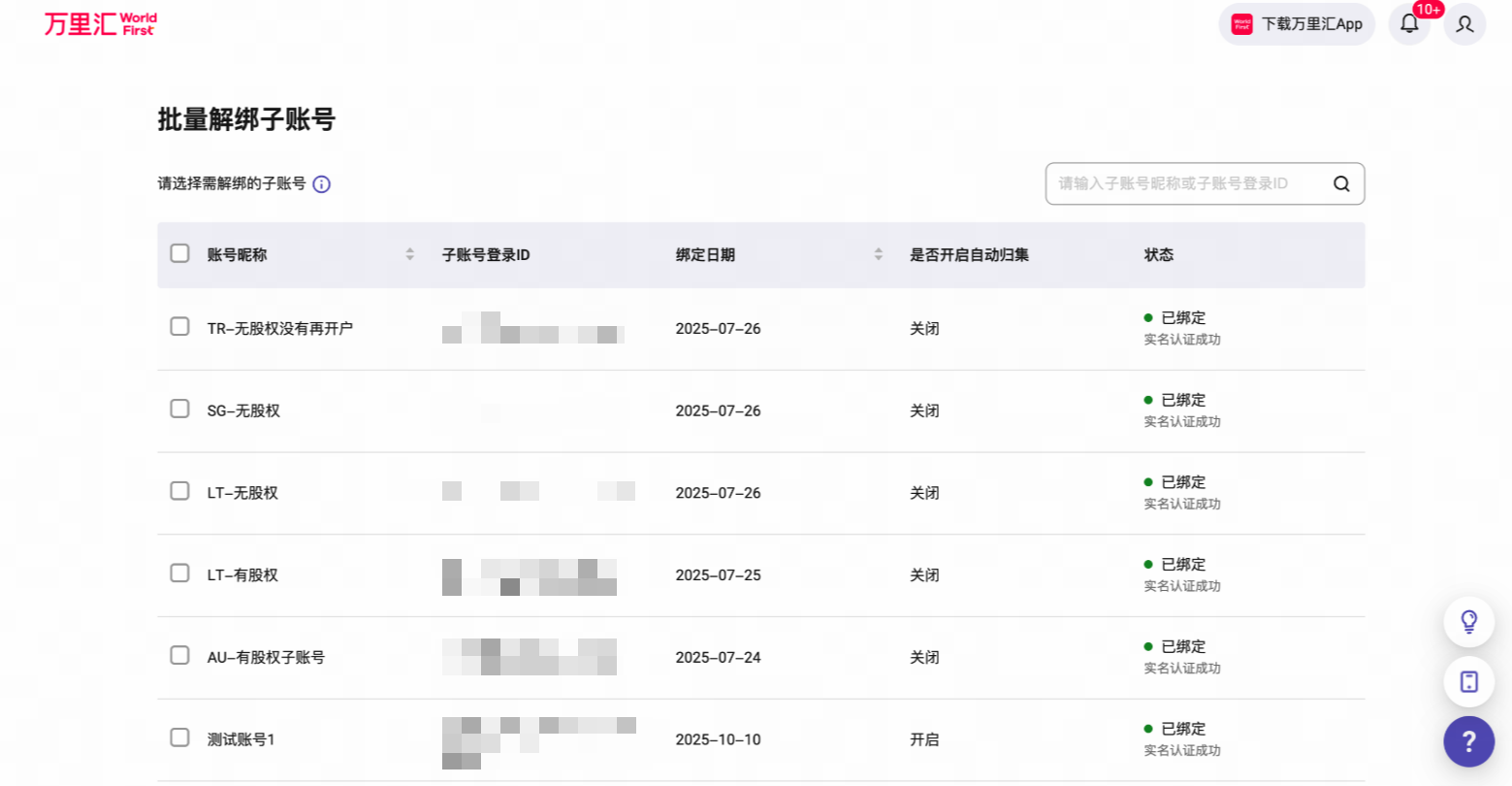Click the 状态 column header
Viewport: 1512px width, 786px height.
pyautogui.click(x=1159, y=255)
